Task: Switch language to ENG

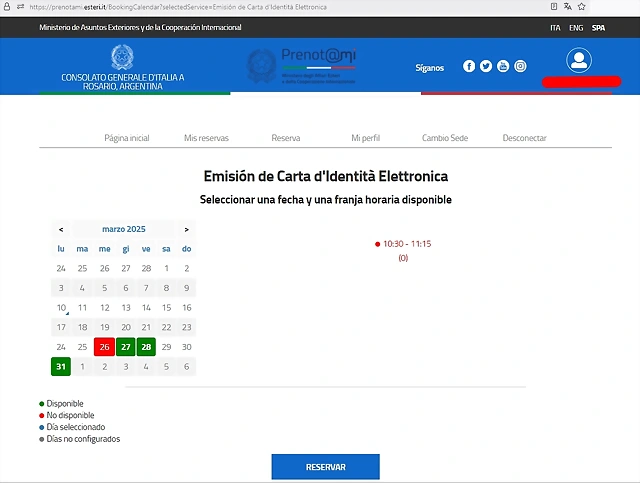Action: coord(576,28)
